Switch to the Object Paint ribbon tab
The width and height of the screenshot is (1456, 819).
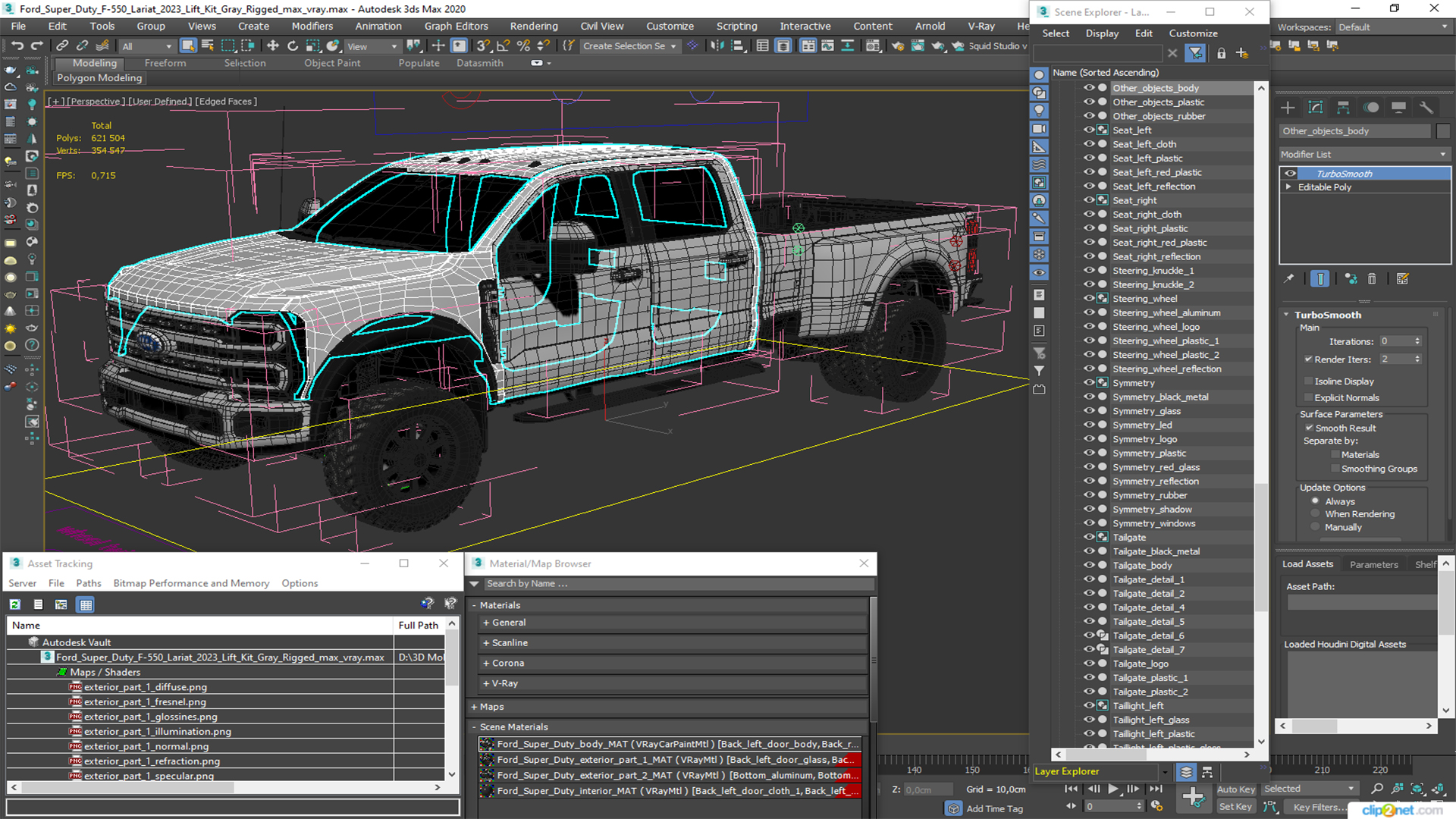[x=332, y=63]
